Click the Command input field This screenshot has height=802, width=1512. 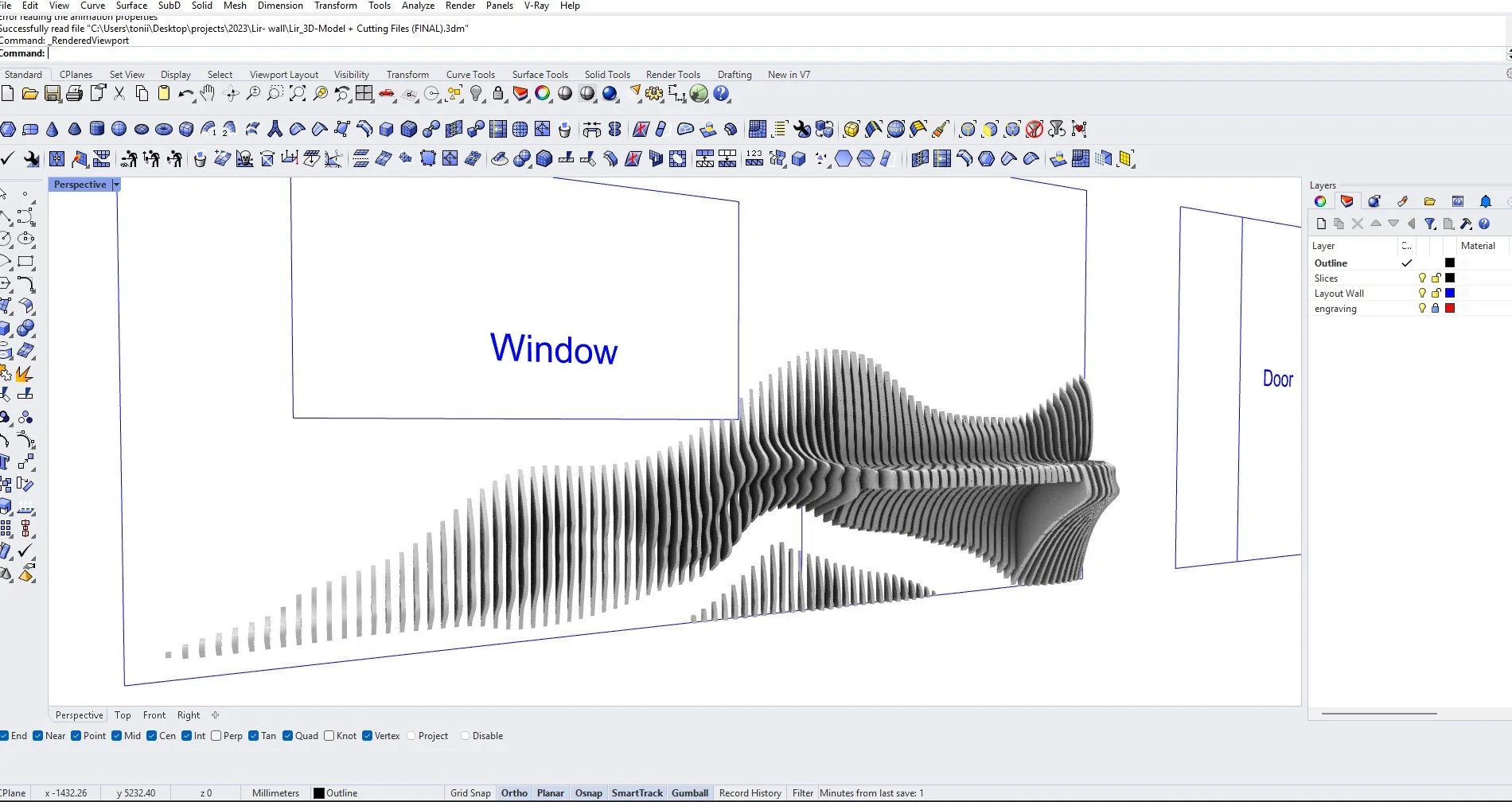point(777,53)
